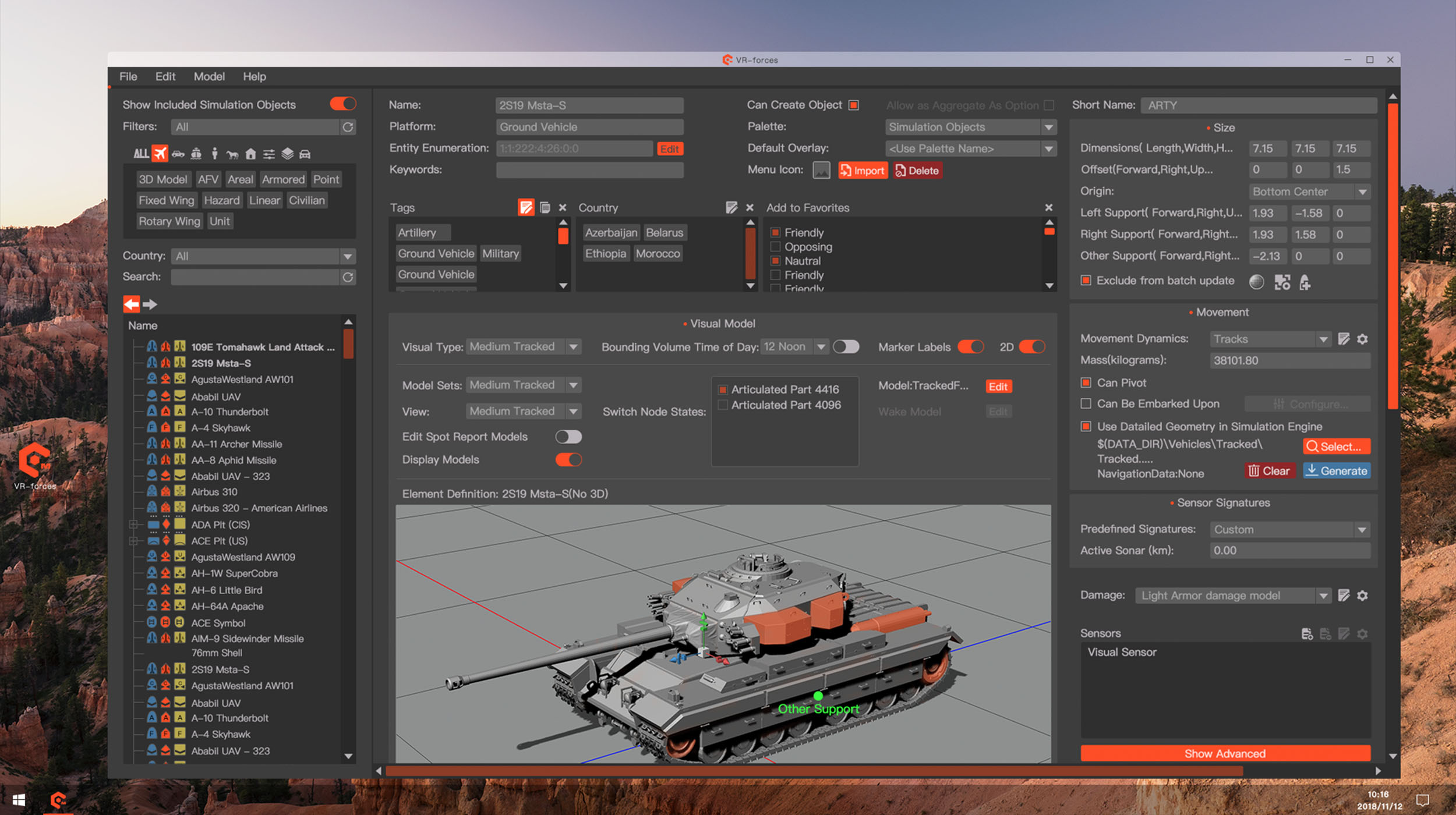The width and height of the screenshot is (1456, 815).
Task: Refresh the Search field
Action: pos(348,277)
